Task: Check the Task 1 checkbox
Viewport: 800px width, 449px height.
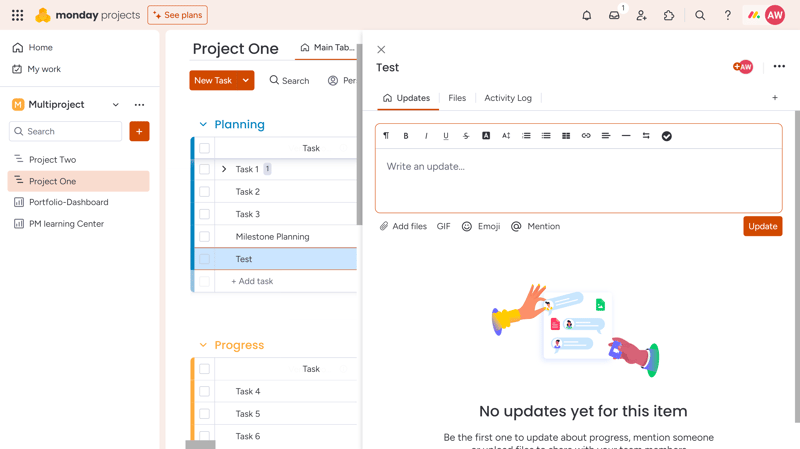Action: click(205, 169)
